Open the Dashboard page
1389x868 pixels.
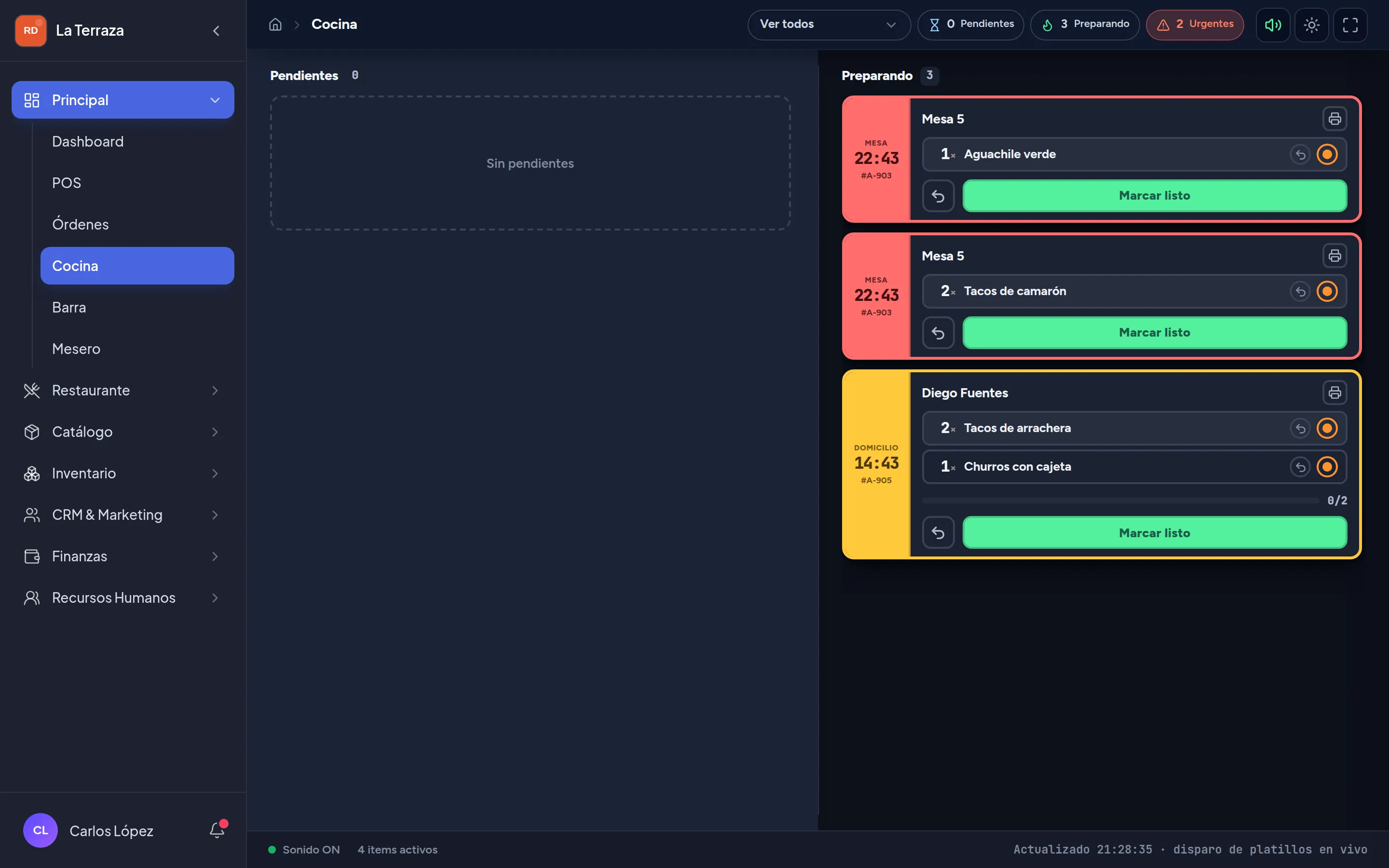point(137,142)
